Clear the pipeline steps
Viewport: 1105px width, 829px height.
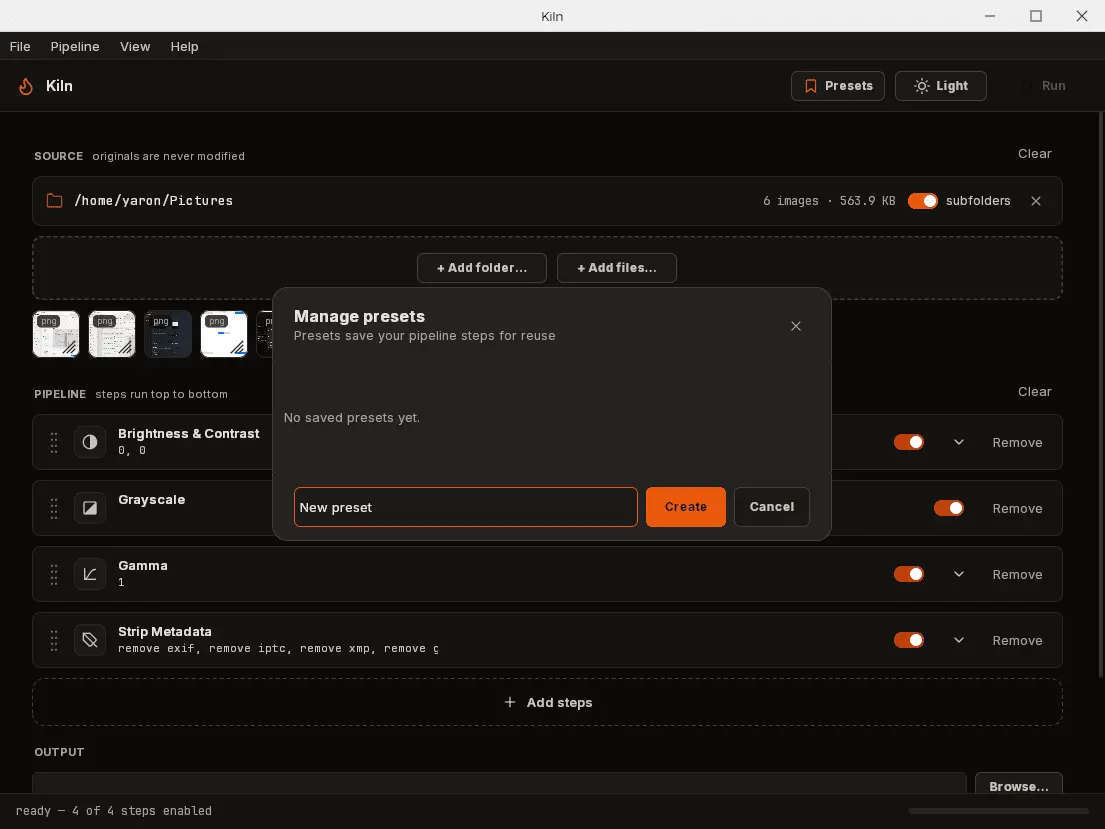(1035, 391)
